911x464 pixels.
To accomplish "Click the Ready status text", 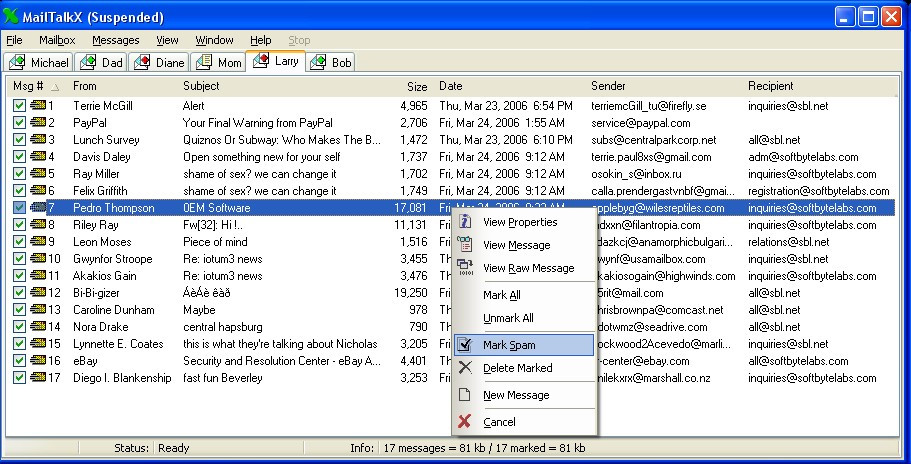I will (174, 448).
